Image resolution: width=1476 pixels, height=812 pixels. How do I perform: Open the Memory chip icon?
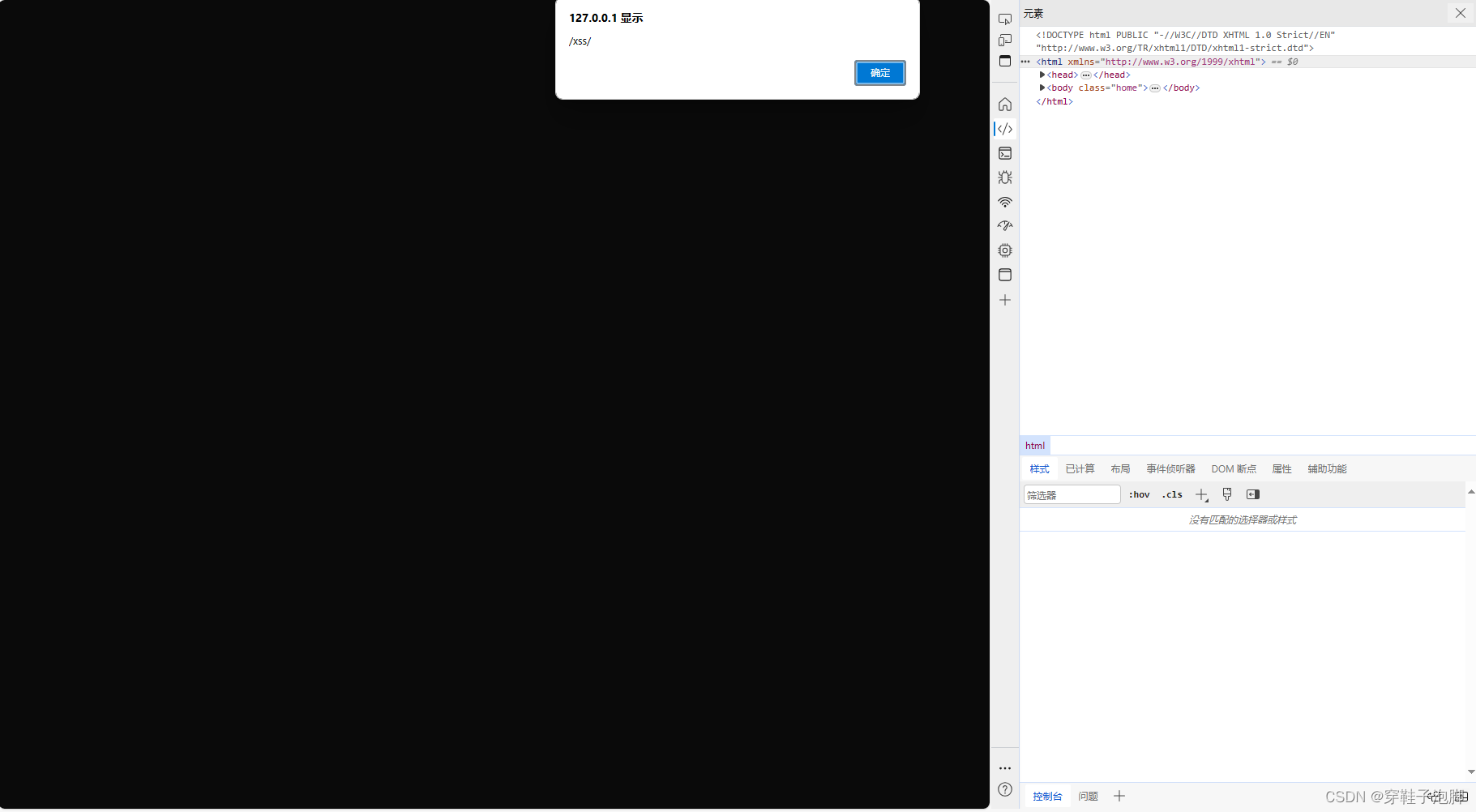coord(1005,250)
